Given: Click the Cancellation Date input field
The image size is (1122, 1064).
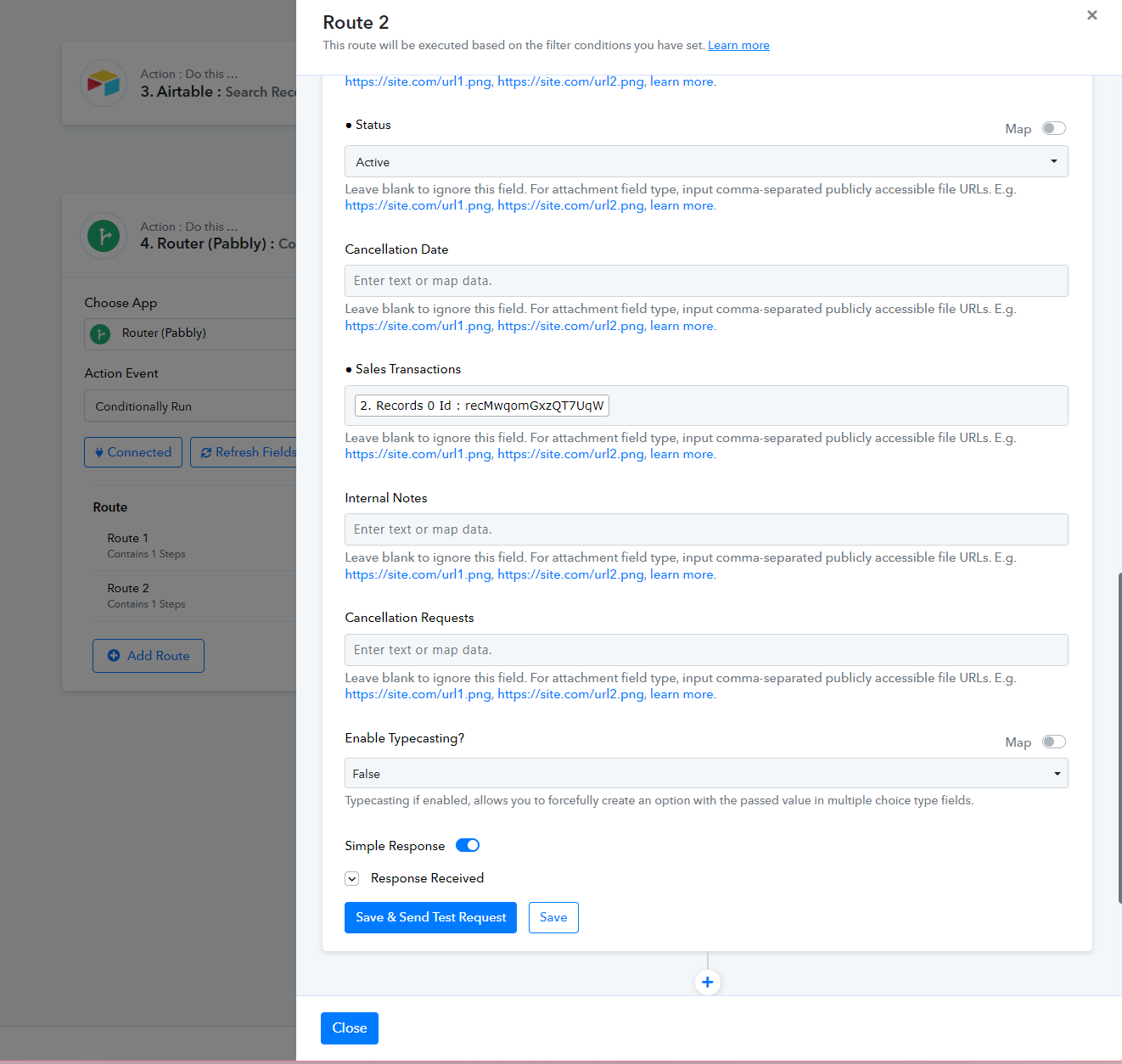Looking at the screenshot, I should [706, 281].
